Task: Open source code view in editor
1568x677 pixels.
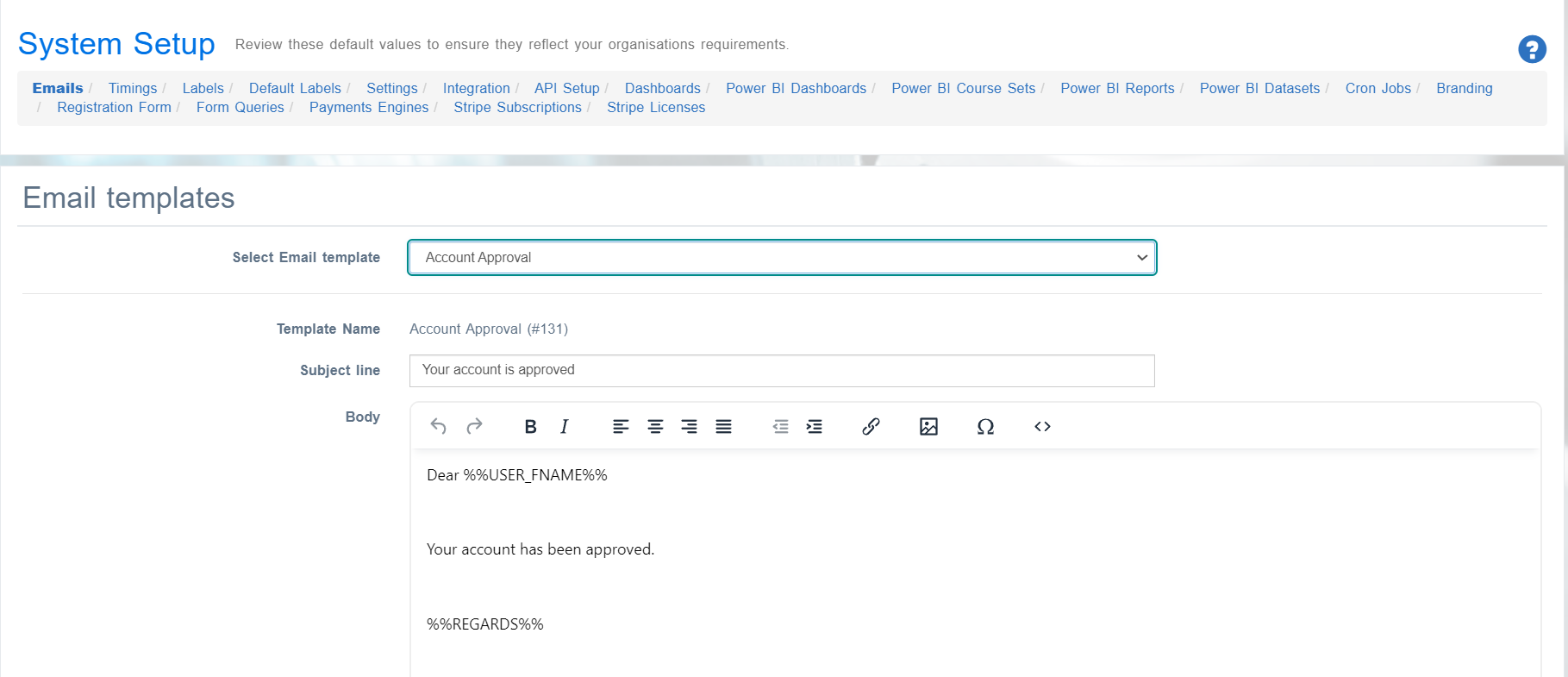Action: tap(1042, 426)
